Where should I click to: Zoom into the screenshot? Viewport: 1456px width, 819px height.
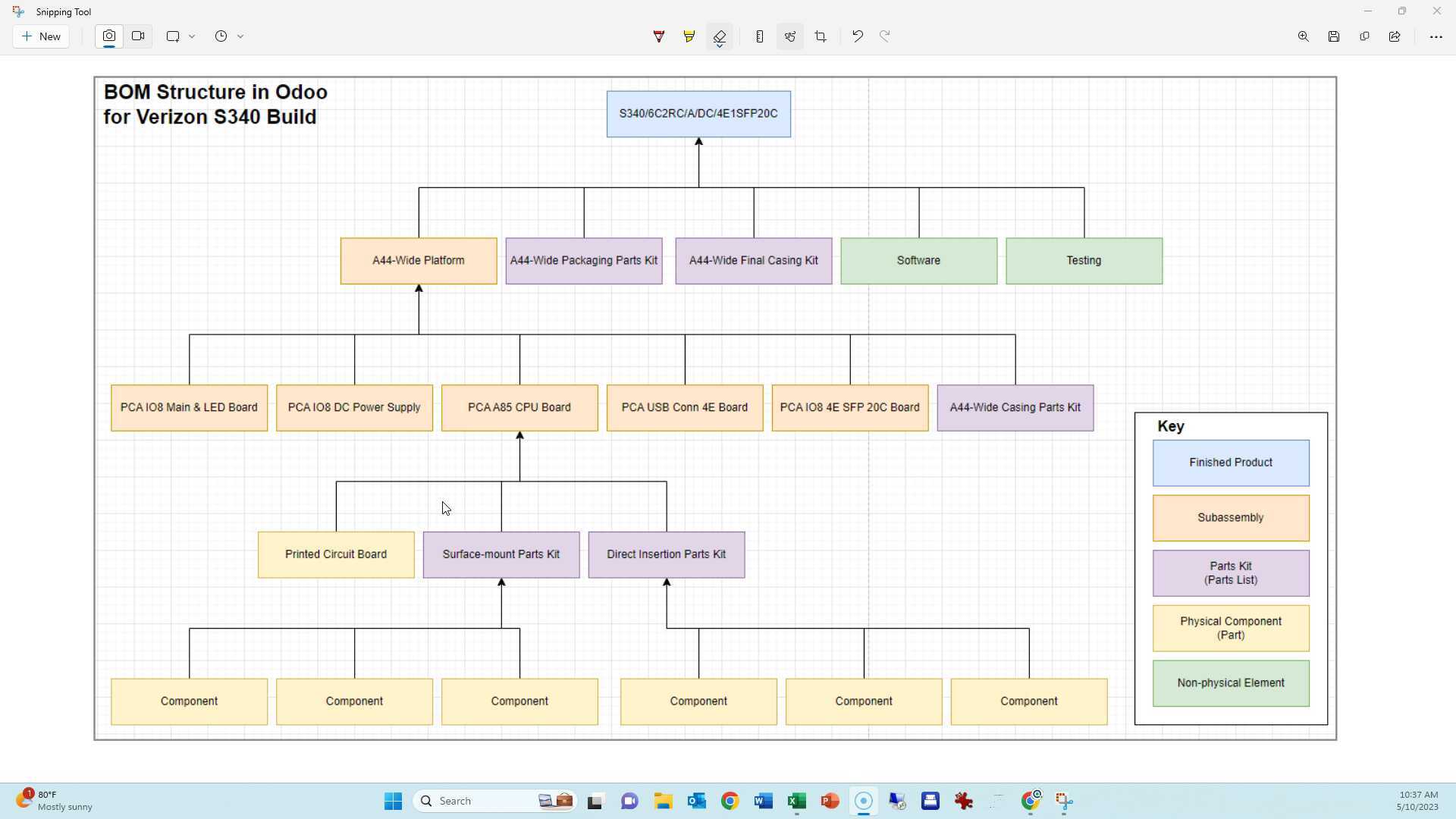click(x=1303, y=36)
